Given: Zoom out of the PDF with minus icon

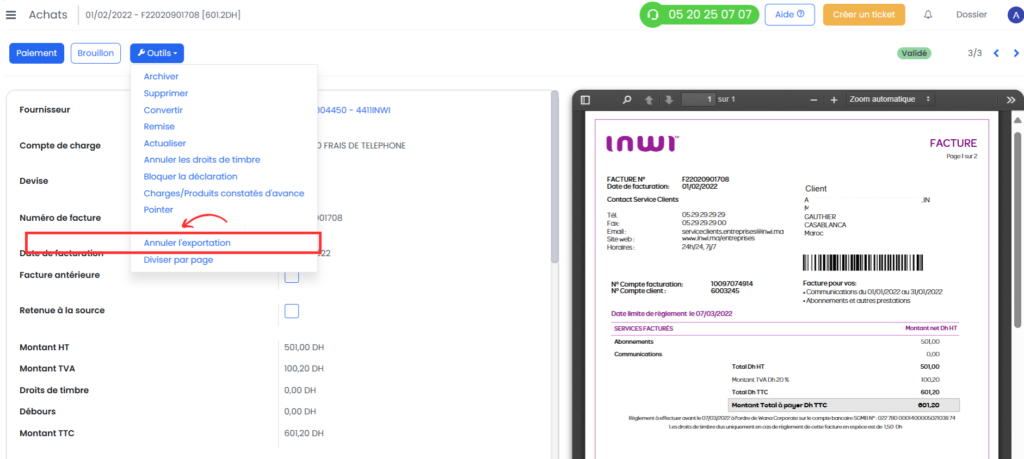Looking at the screenshot, I should pos(814,100).
